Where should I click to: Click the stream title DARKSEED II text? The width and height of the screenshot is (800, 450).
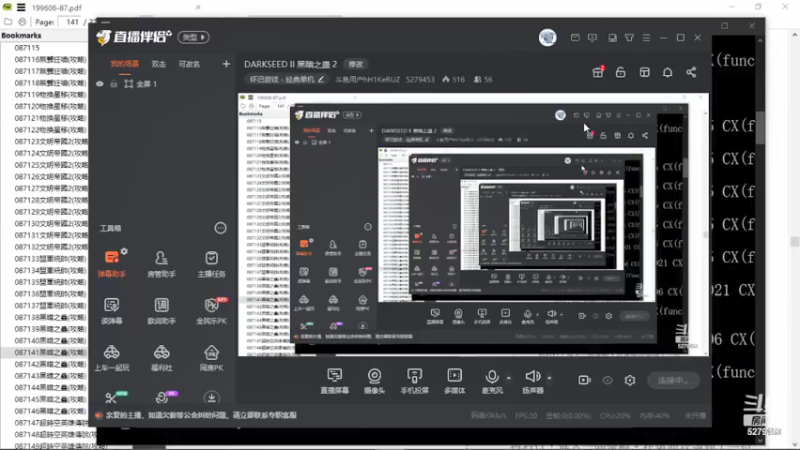290,64
